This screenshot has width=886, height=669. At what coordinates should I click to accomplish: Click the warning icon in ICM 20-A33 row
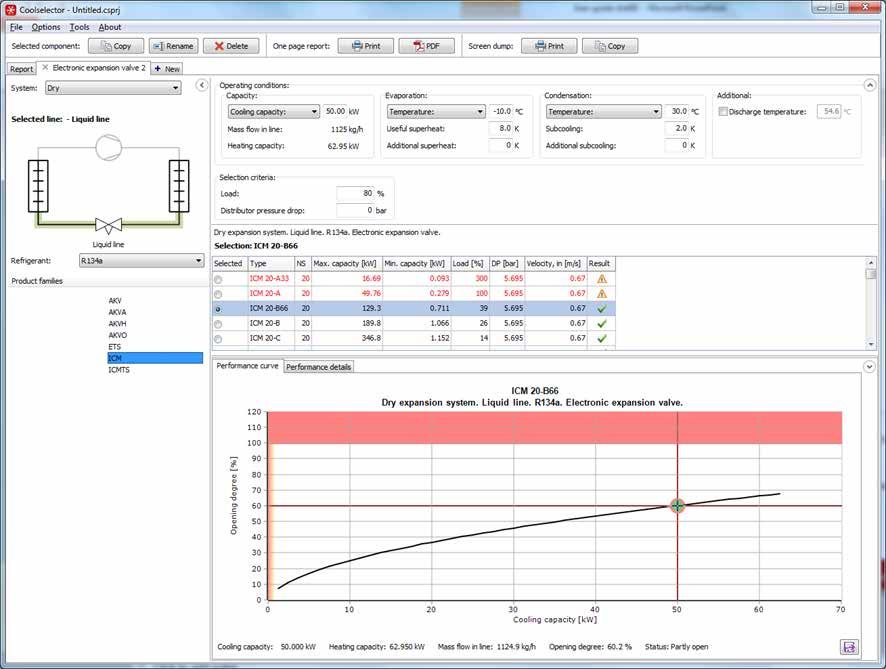[602, 279]
